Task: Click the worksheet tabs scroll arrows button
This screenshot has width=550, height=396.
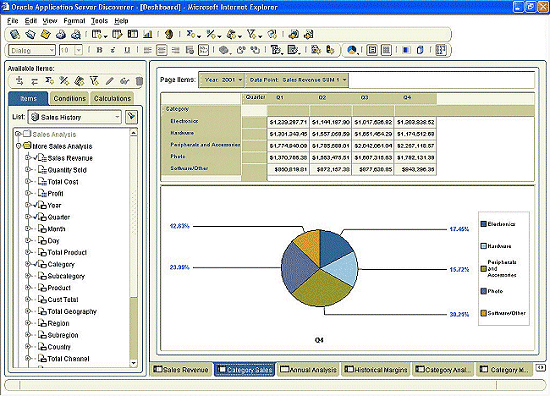Action: coord(541,368)
